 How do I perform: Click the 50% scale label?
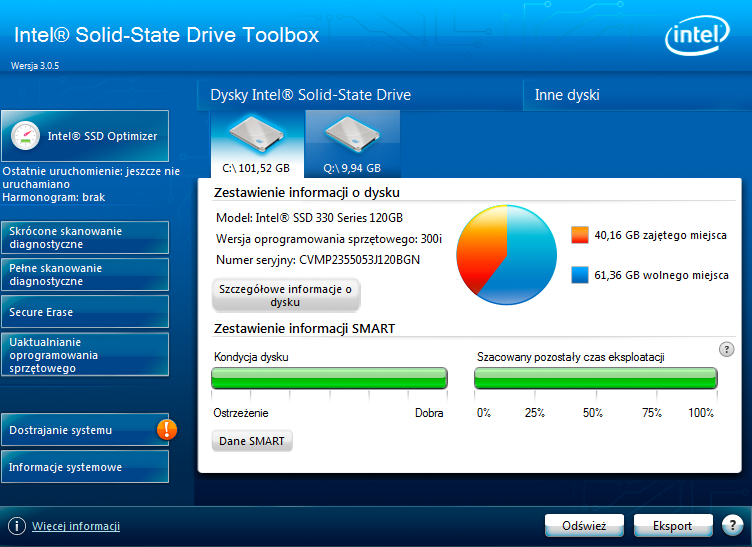coord(593,413)
